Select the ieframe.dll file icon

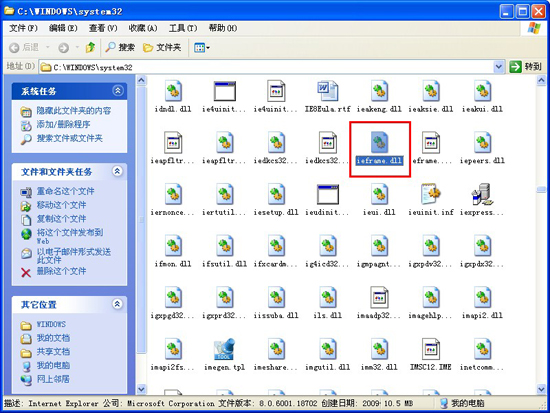coord(380,142)
